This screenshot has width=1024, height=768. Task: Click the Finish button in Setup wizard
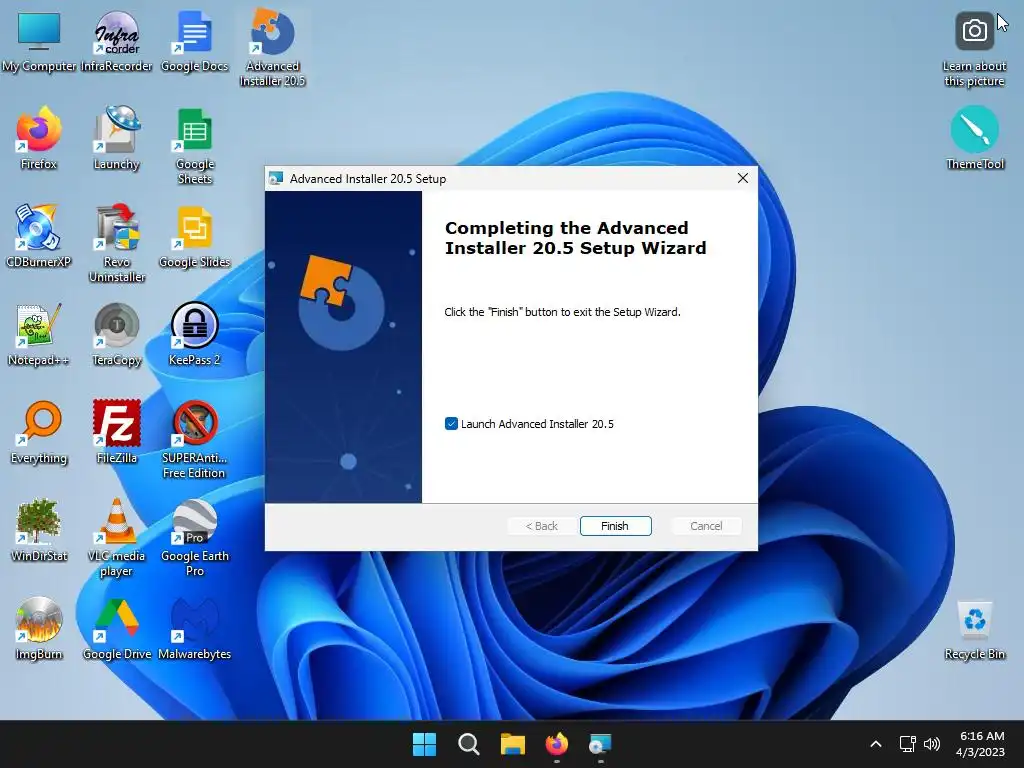tap(615, 526)
